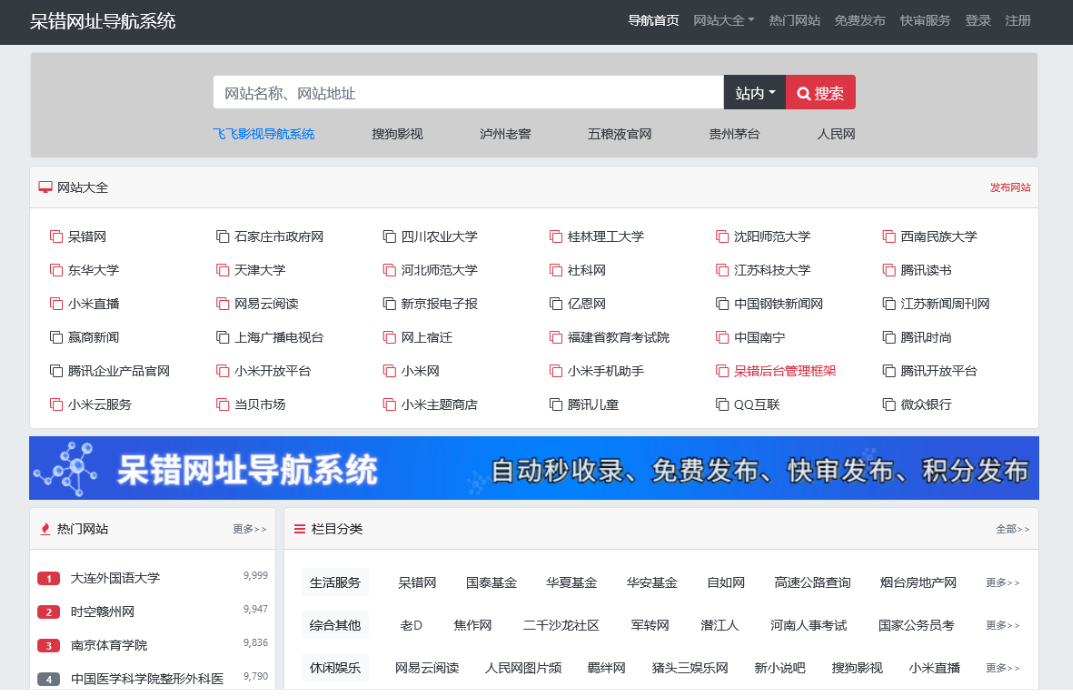Select the 生活服务 category tag
1073x698 pixels.
pos(335,583)
